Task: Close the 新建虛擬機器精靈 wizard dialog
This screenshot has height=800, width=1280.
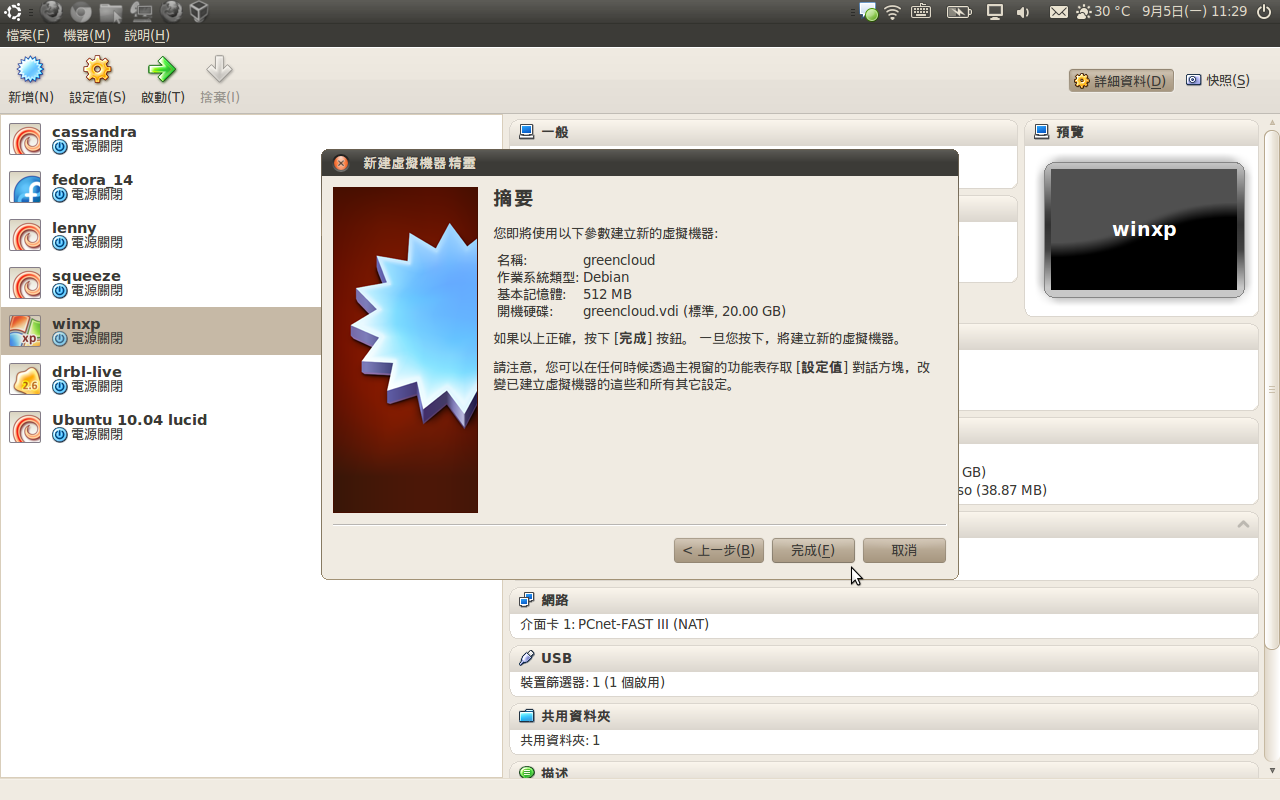Action: click(341, 163)
